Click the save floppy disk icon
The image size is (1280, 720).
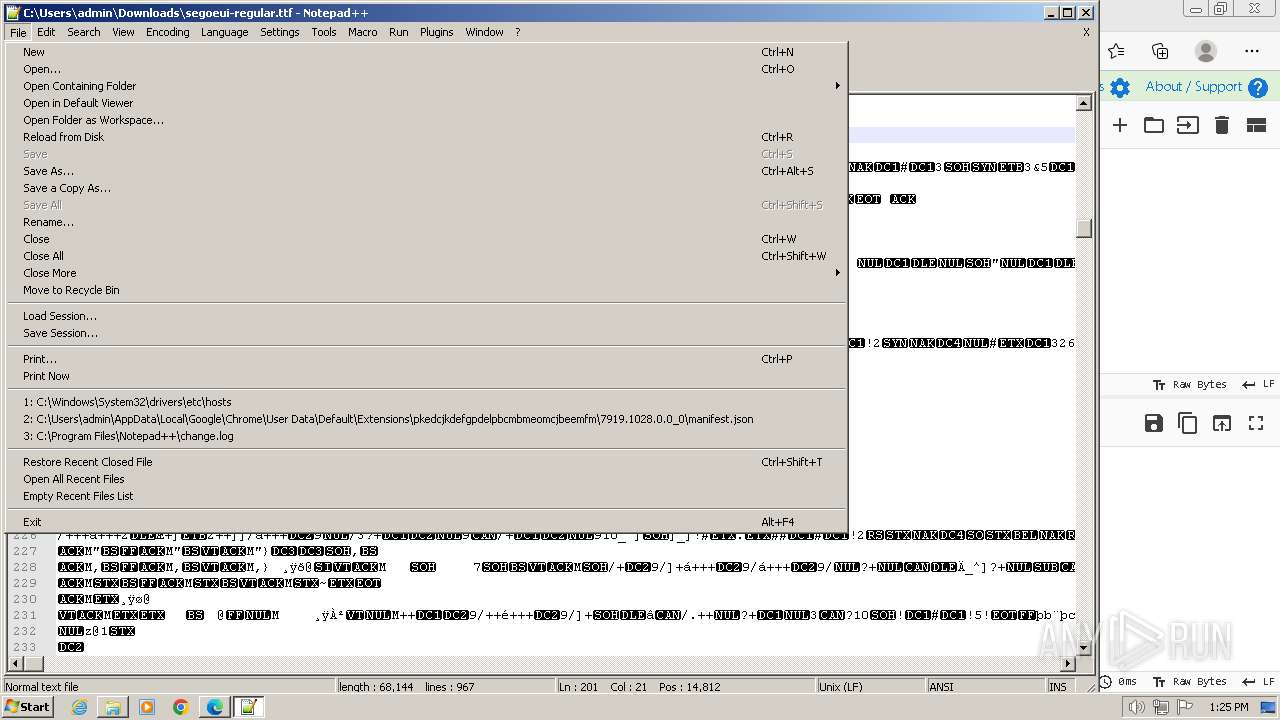point(1154,423)
